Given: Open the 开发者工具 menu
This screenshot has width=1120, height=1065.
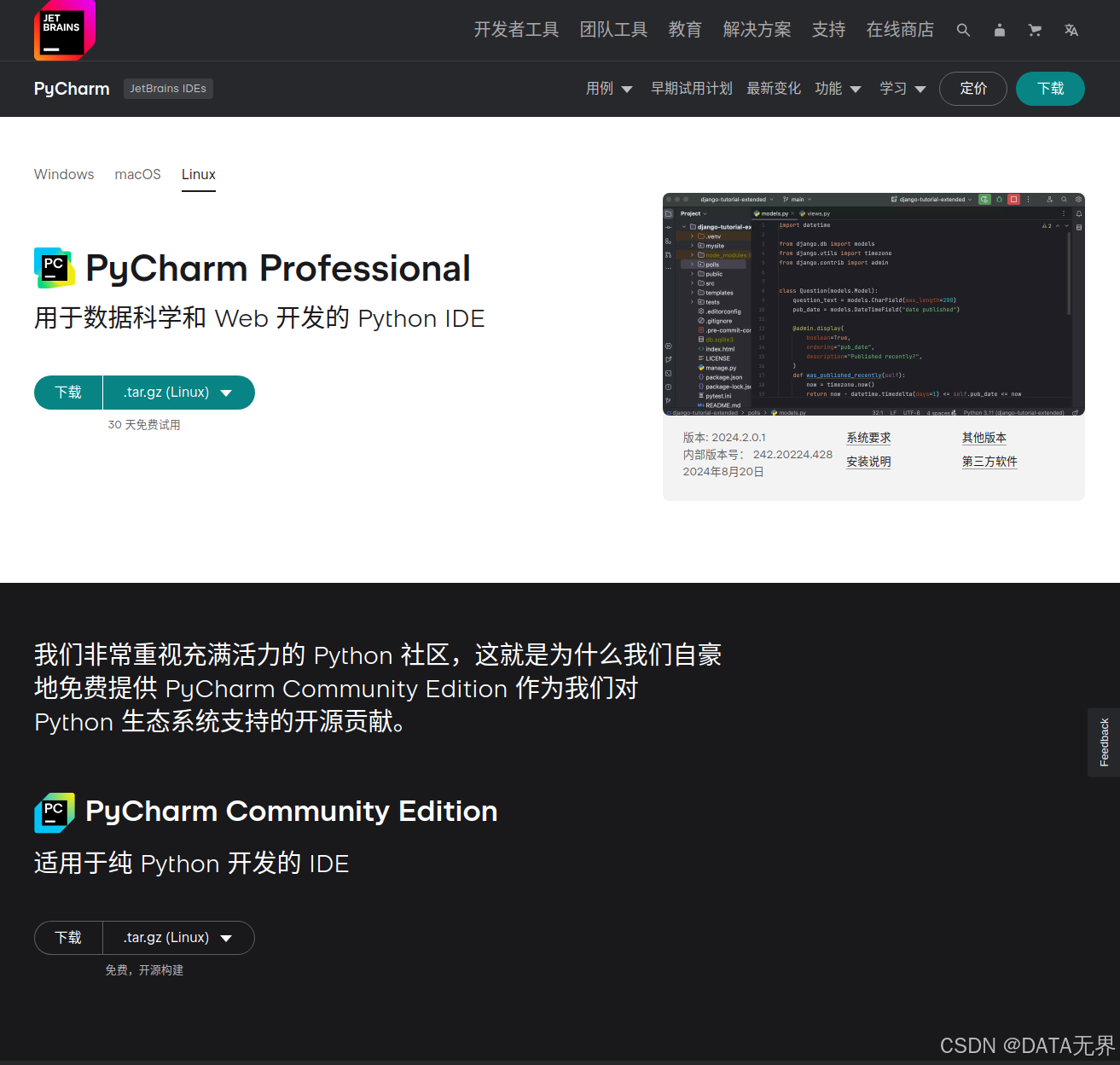Looking at the screenshot, I should coord(516,30).
